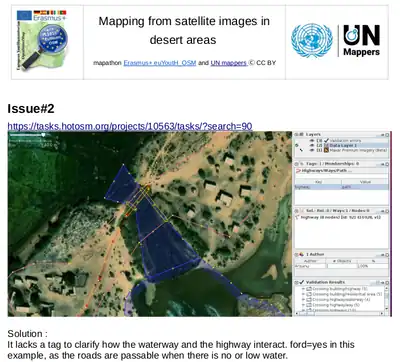The image size is (400, 362).
Task: Select the highway path tag row
Action: pyautogui.click(x=340, y=187)
